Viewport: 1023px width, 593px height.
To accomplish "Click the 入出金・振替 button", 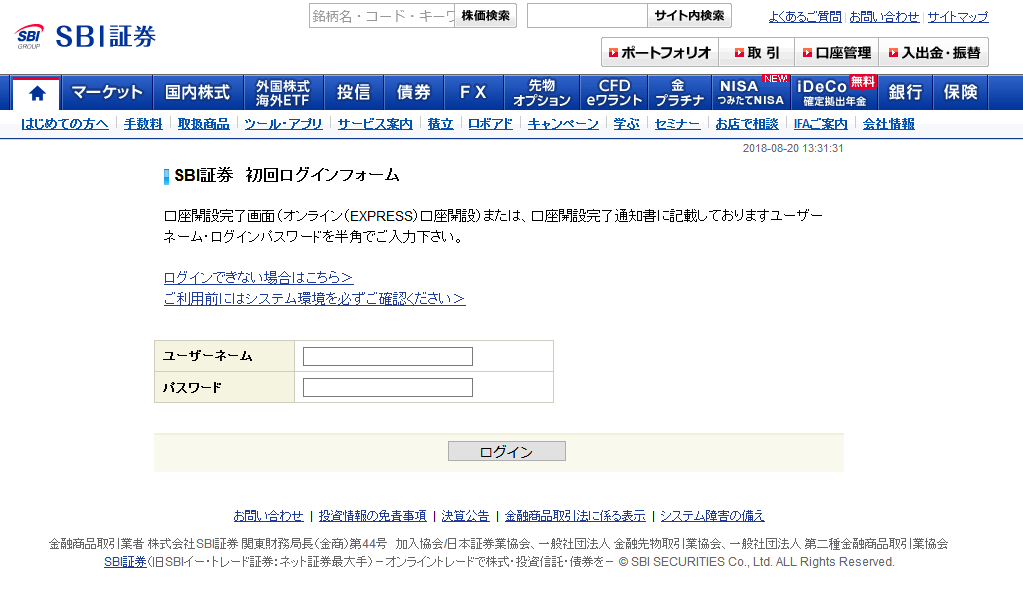I will [x=934, y=53].
